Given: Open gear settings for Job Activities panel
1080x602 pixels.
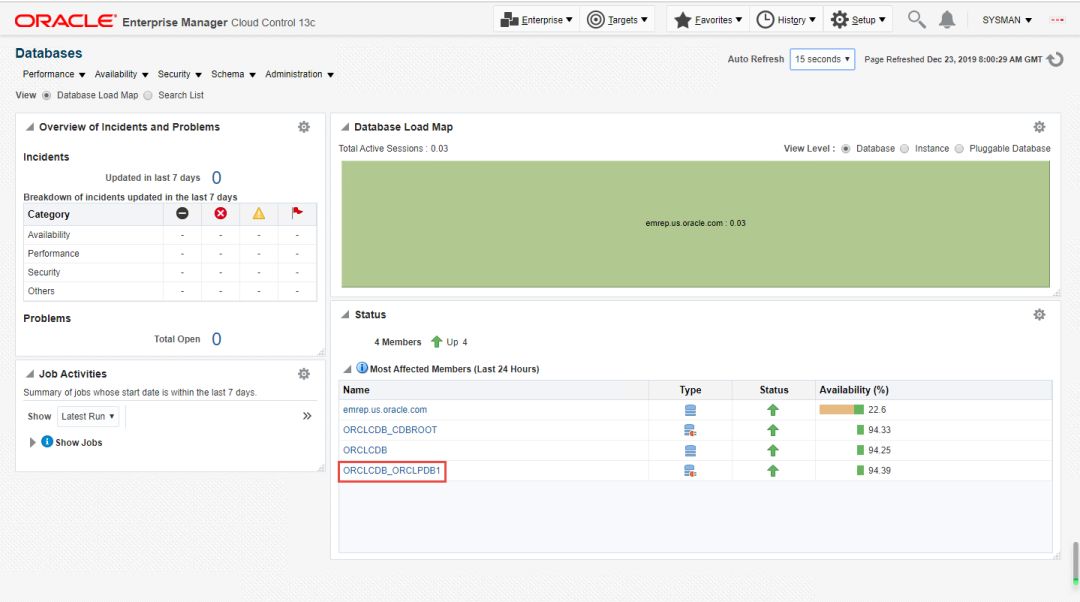Looking at the screenshot, I should coord(304,374).
